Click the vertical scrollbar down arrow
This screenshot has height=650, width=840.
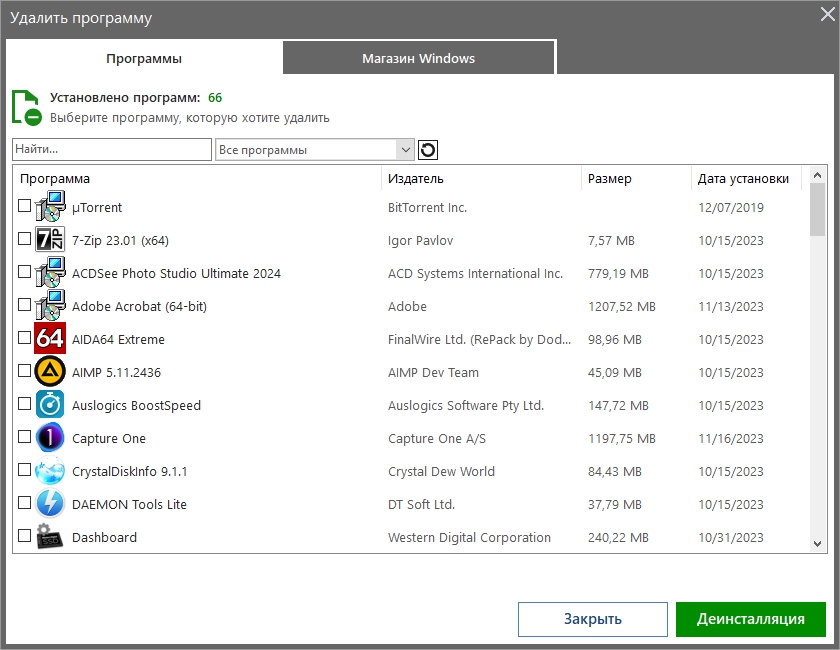pyautogui.click(x=817, y=543)
